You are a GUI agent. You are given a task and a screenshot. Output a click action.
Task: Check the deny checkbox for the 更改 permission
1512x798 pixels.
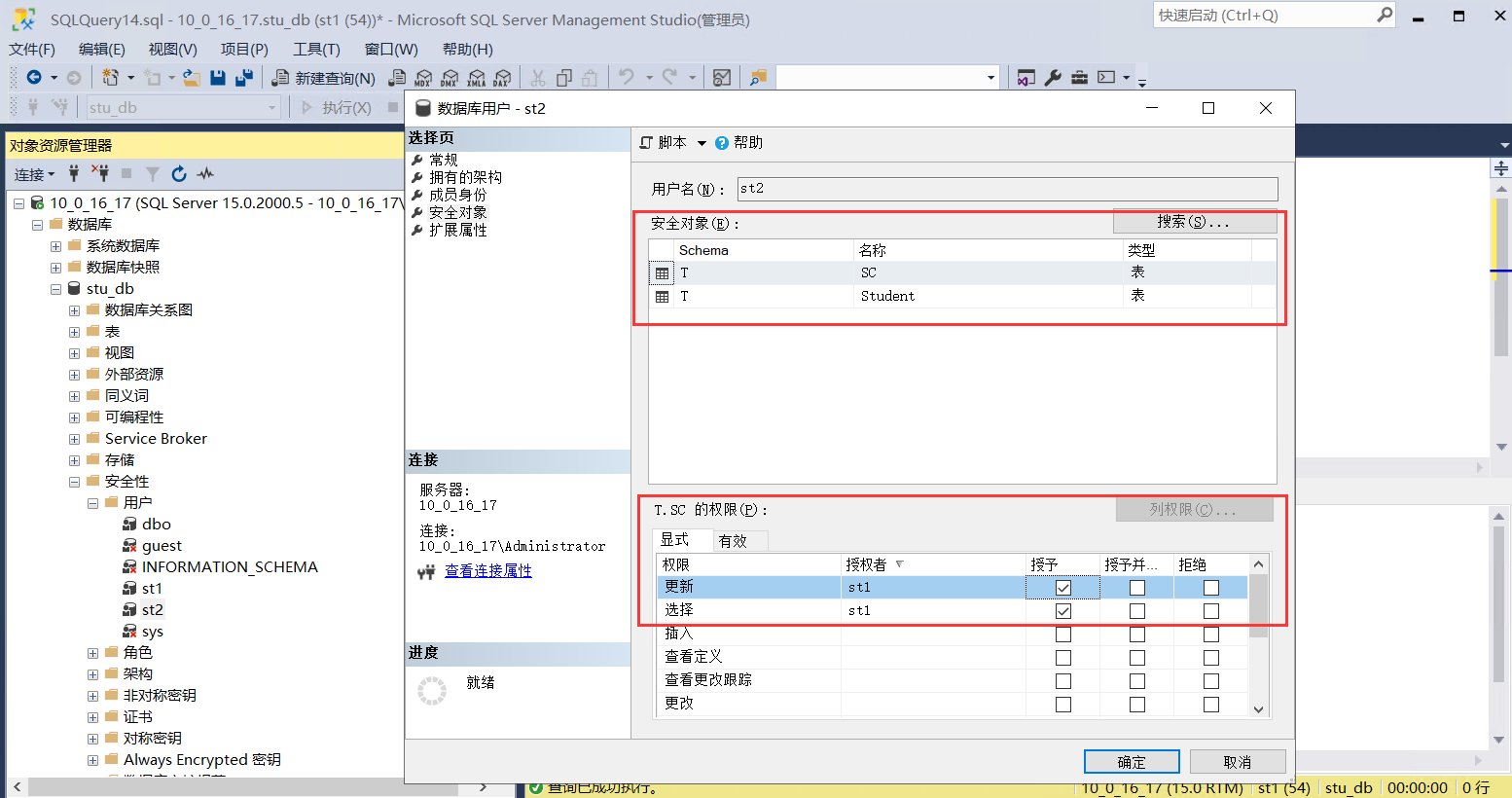tap(1211, 705)
